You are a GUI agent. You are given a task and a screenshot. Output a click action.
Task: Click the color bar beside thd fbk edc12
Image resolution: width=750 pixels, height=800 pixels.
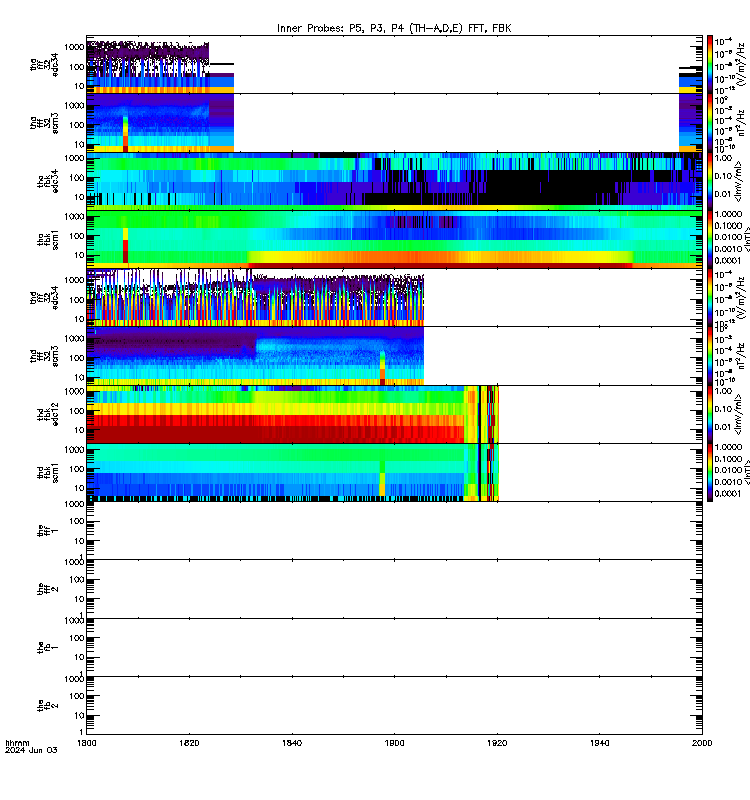(710, 414)
